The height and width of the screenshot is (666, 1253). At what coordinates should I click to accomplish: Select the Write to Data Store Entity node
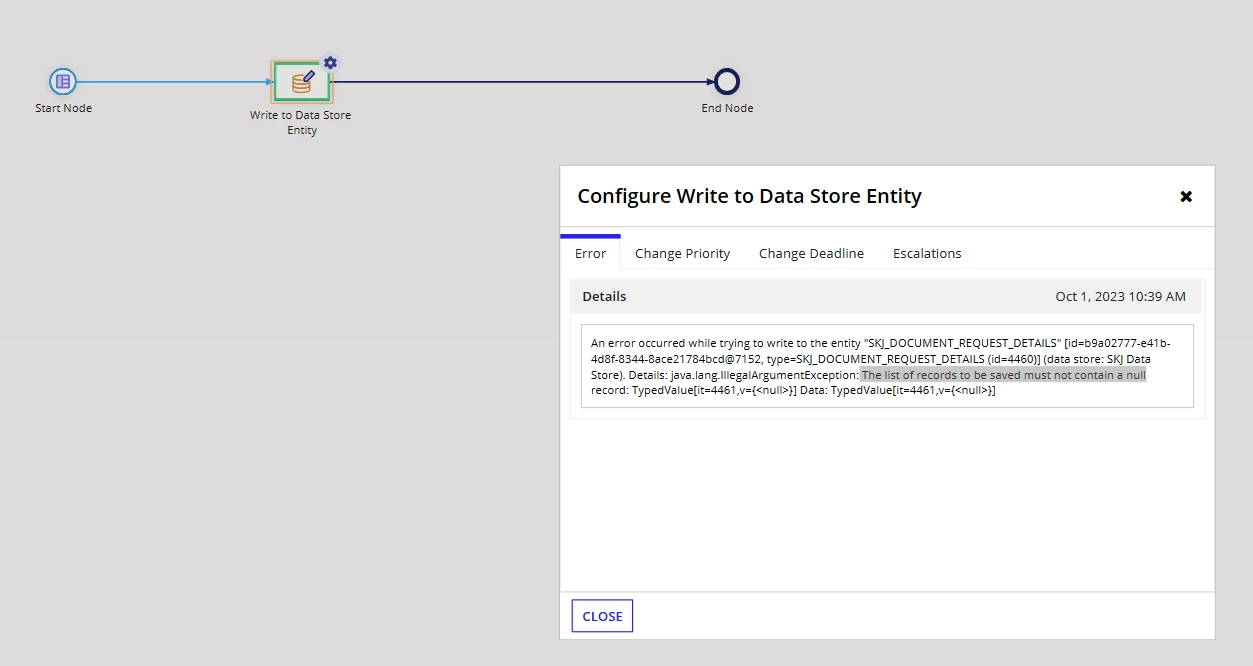coord(301,83)
